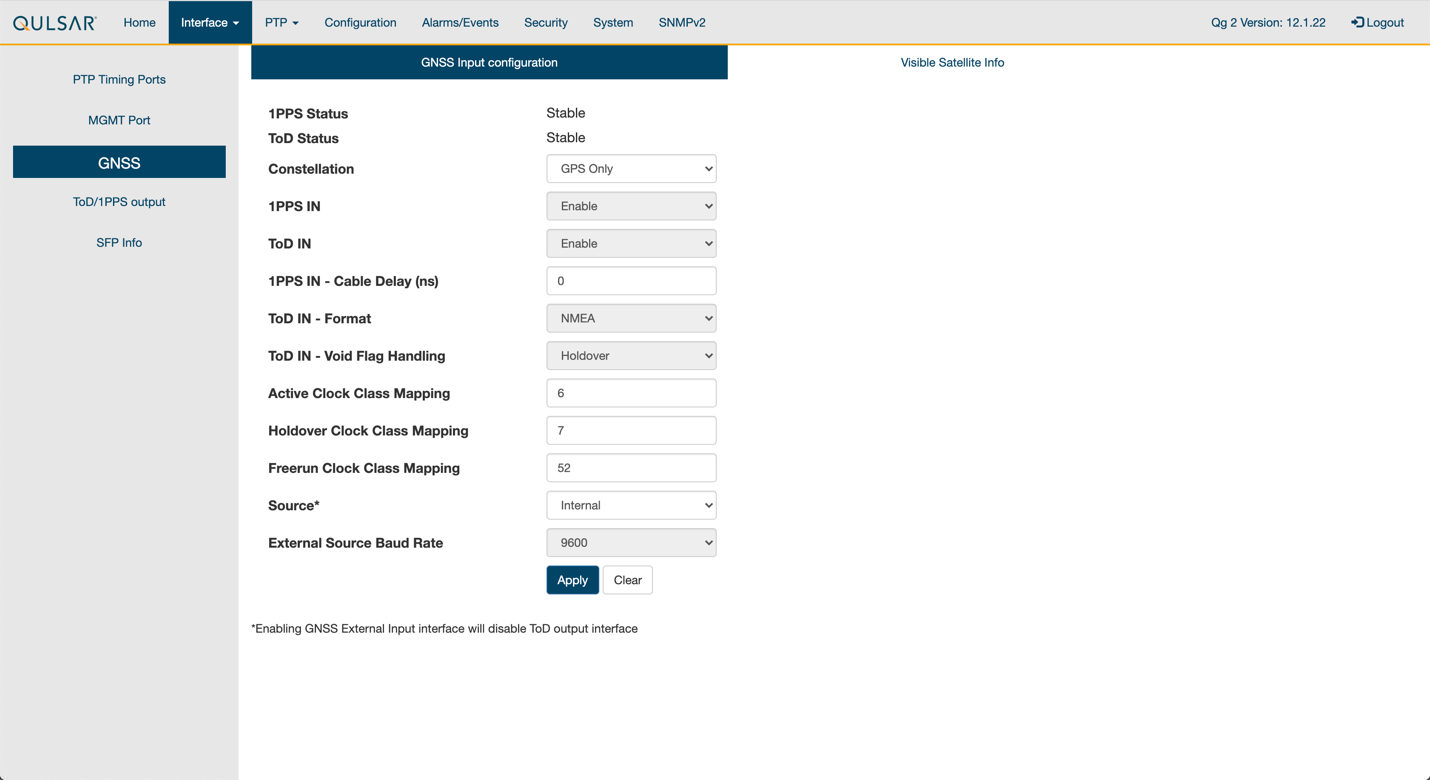Screen dimensions: 1430x780
Task: Focus the Active Clock Class Mapping field
Action: click(631, 393)
